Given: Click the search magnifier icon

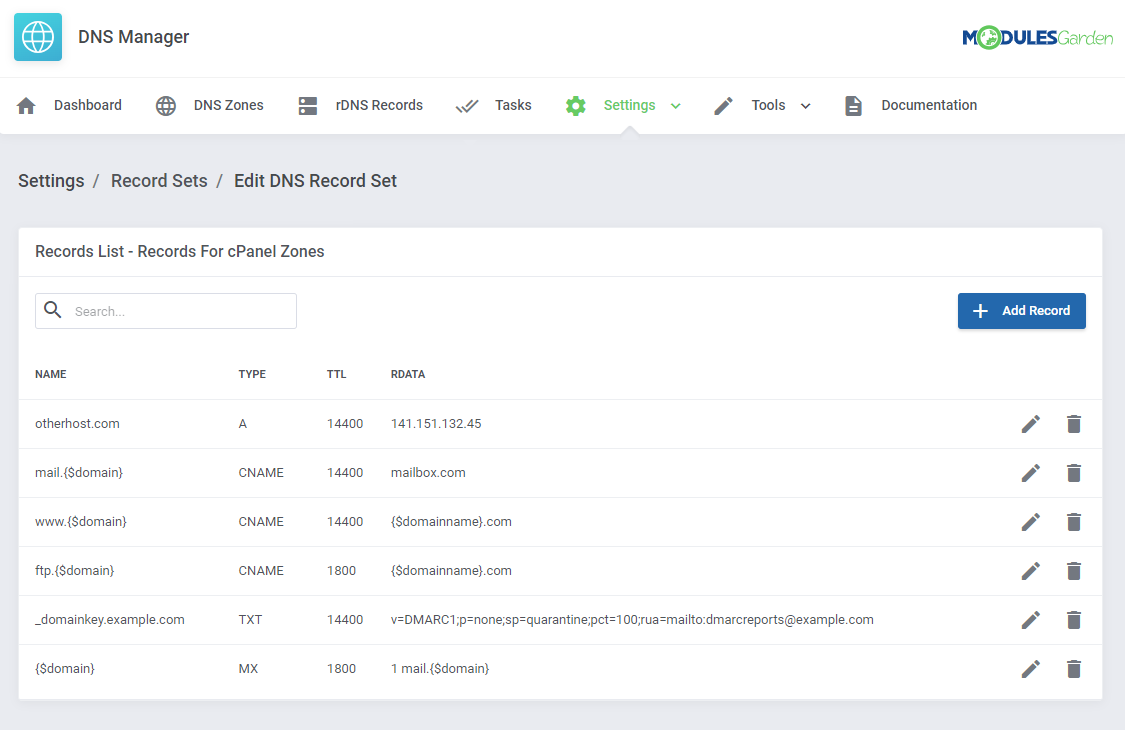Looking at the screenshot, I should (x=53, y=309).
